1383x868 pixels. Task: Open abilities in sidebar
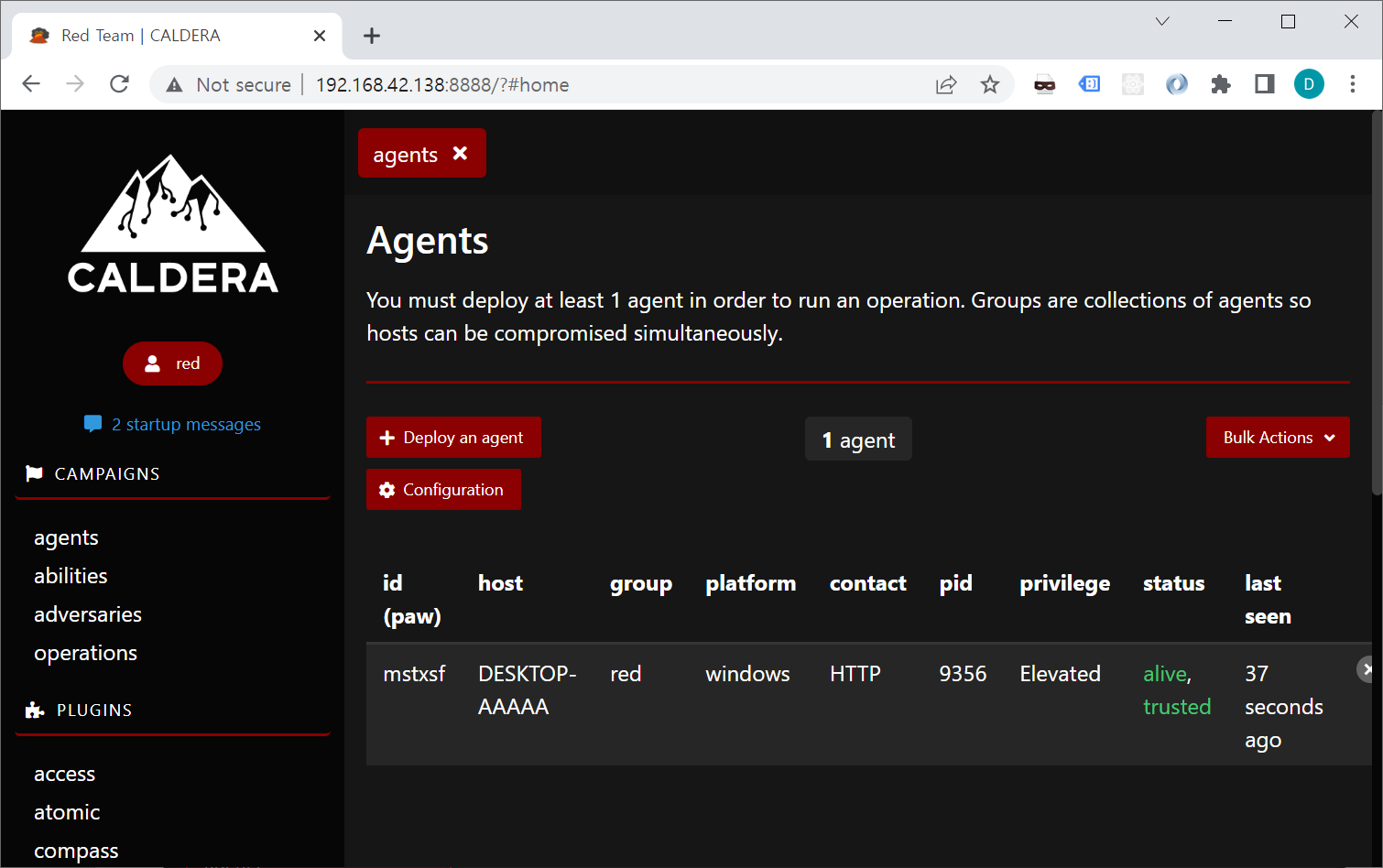tap(71, 576)
